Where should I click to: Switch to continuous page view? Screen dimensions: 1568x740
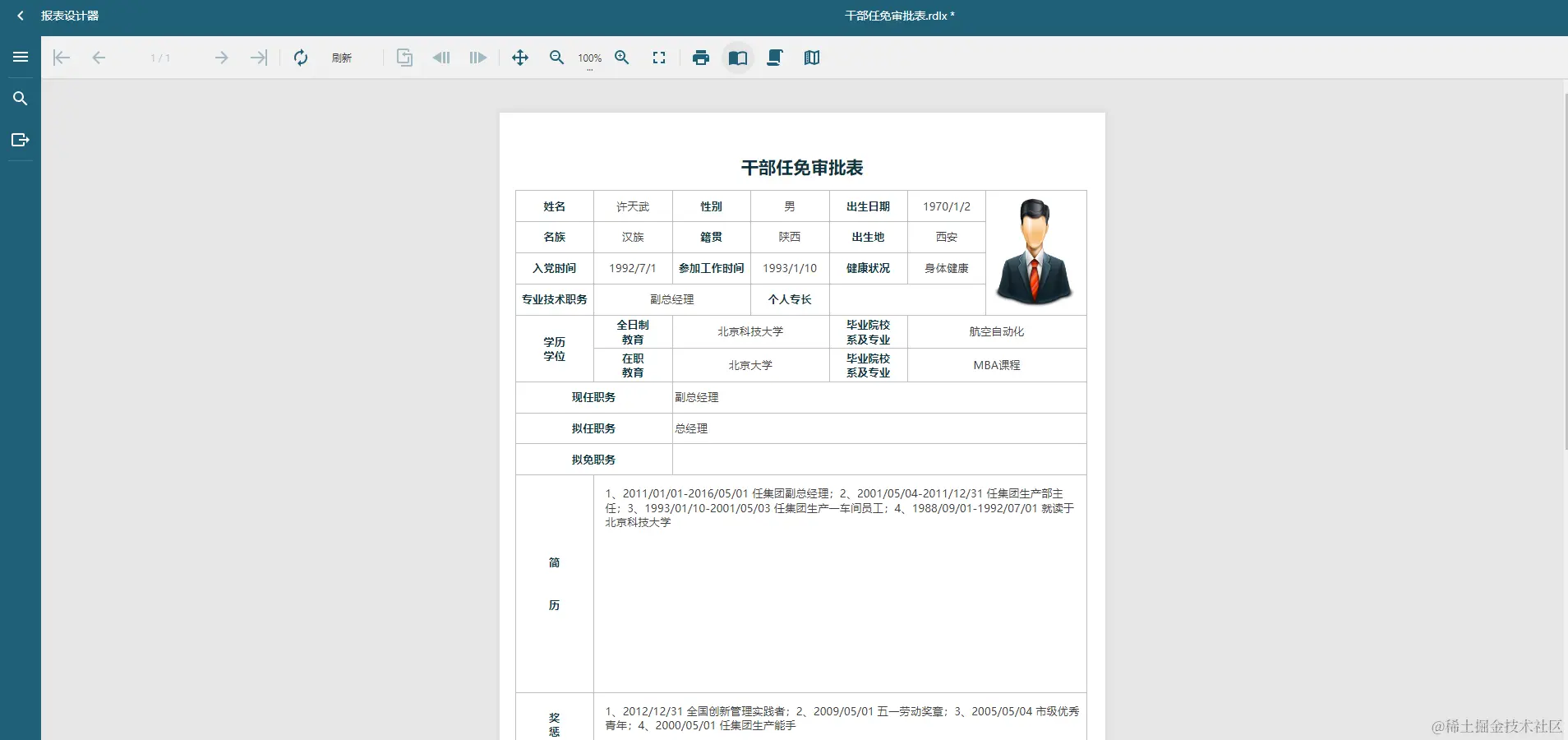point(775,58)
